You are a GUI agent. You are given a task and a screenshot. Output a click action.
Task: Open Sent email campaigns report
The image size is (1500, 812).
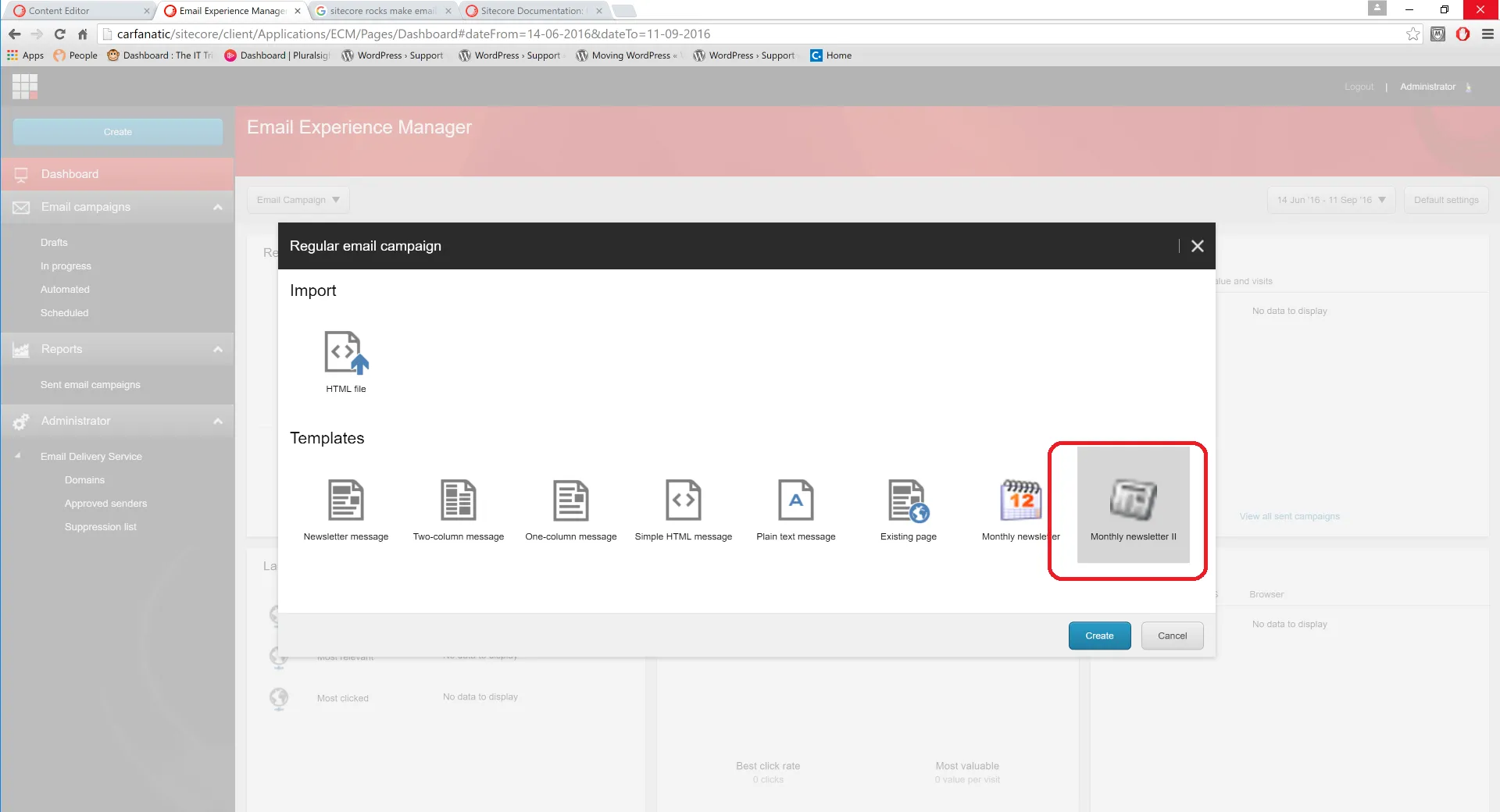tap(91, 385)
